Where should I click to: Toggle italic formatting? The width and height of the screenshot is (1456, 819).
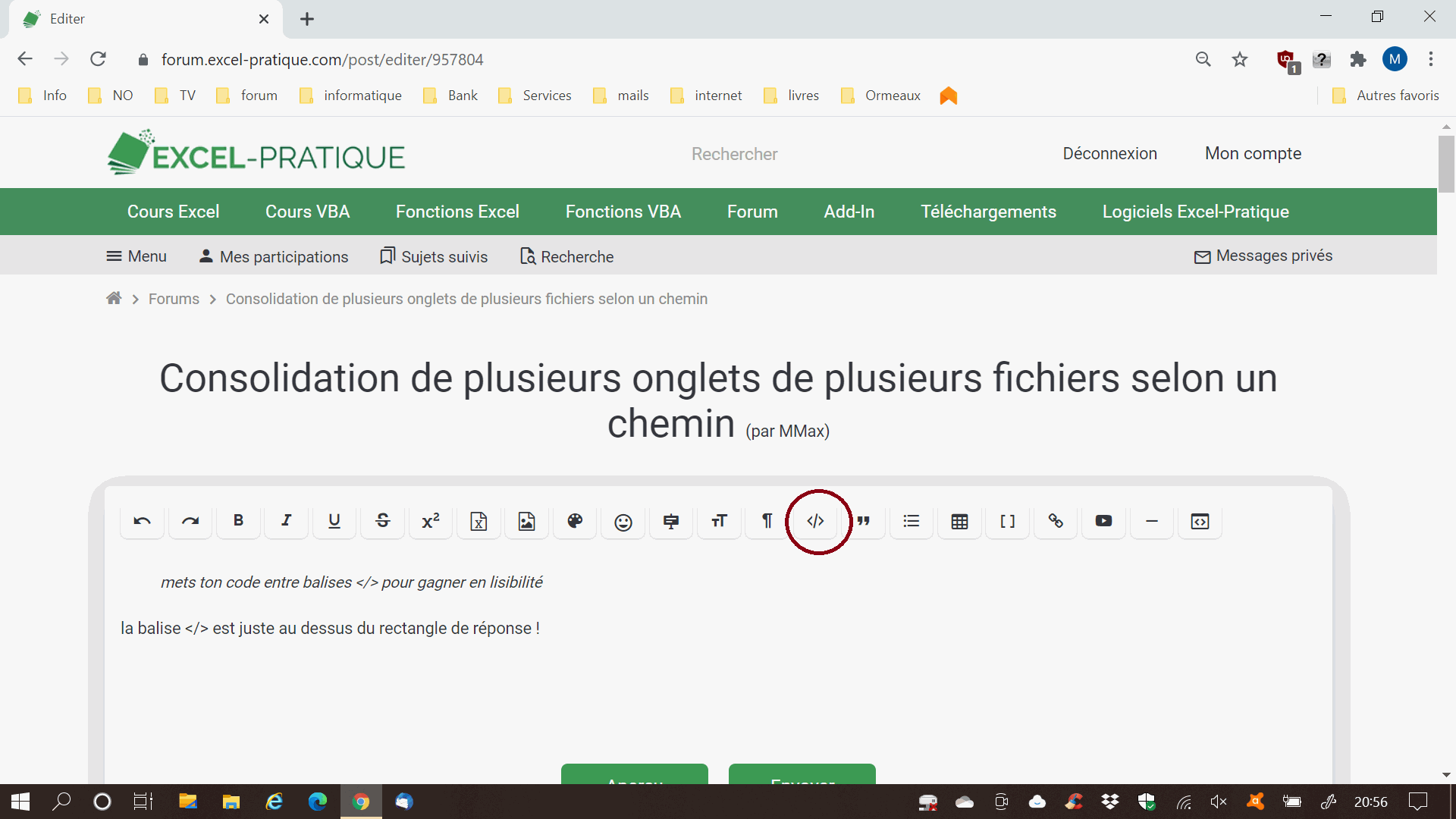coord(286,521)
